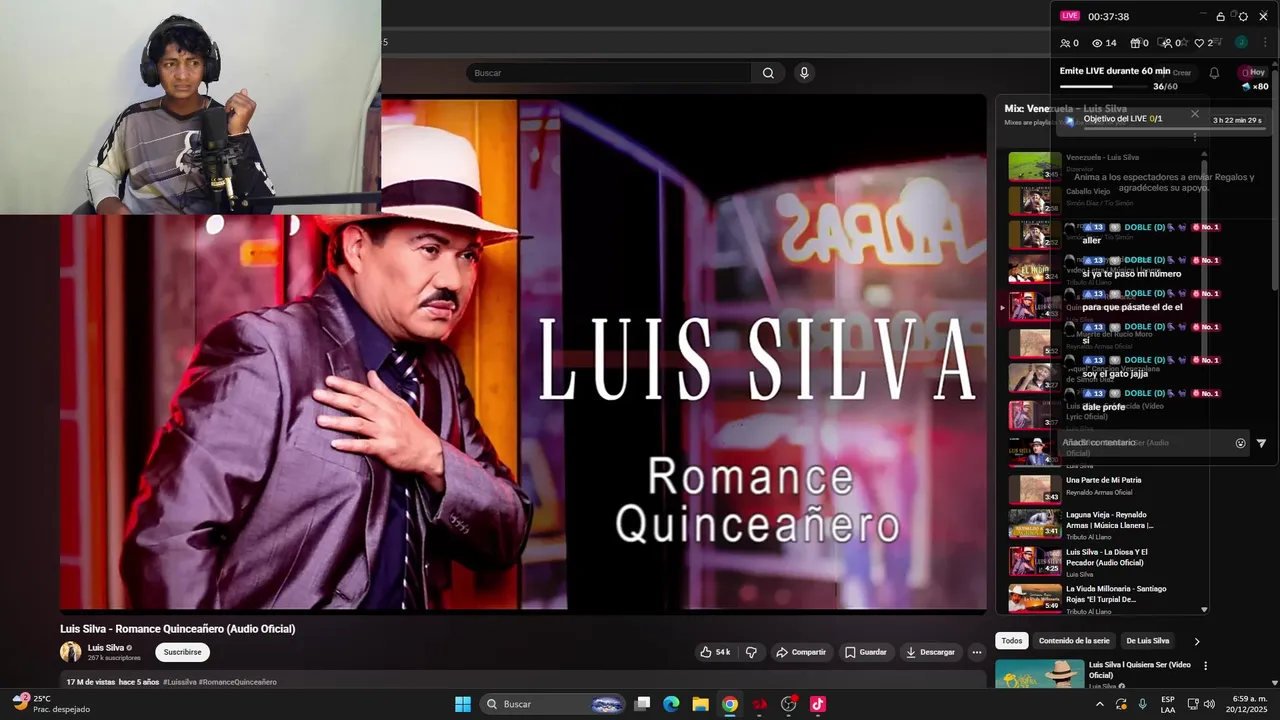1280x720 pixels.
Task: Send the comment with the paper plane icon
Action: (1261, 443)
